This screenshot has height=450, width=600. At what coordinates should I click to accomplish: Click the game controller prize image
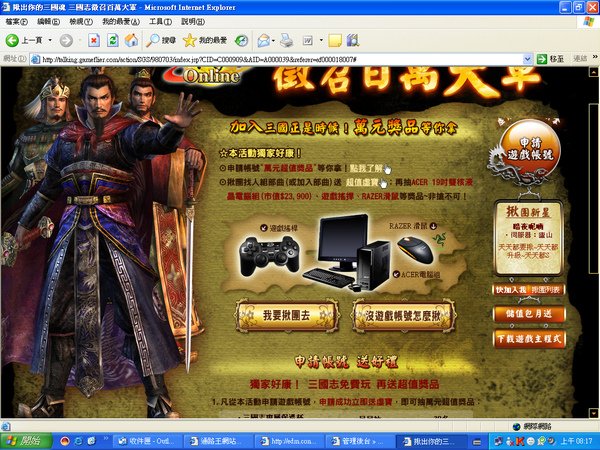(269, 256)
